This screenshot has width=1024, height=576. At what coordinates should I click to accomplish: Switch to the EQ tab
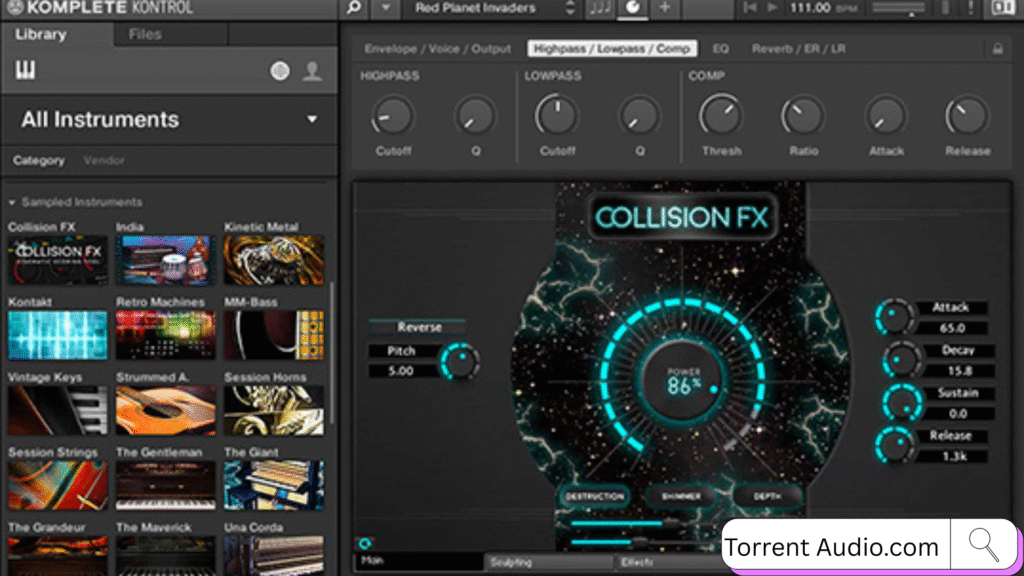(x=720, y=48)
